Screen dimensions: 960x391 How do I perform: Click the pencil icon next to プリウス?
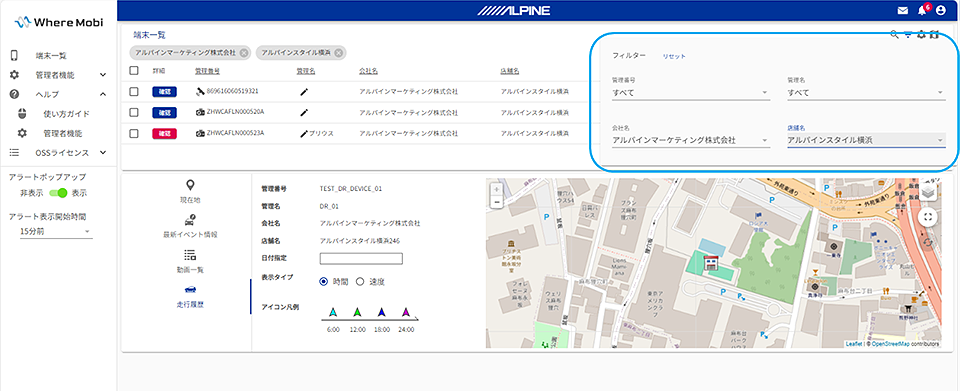pyautogui.click(x=304, y=133)
